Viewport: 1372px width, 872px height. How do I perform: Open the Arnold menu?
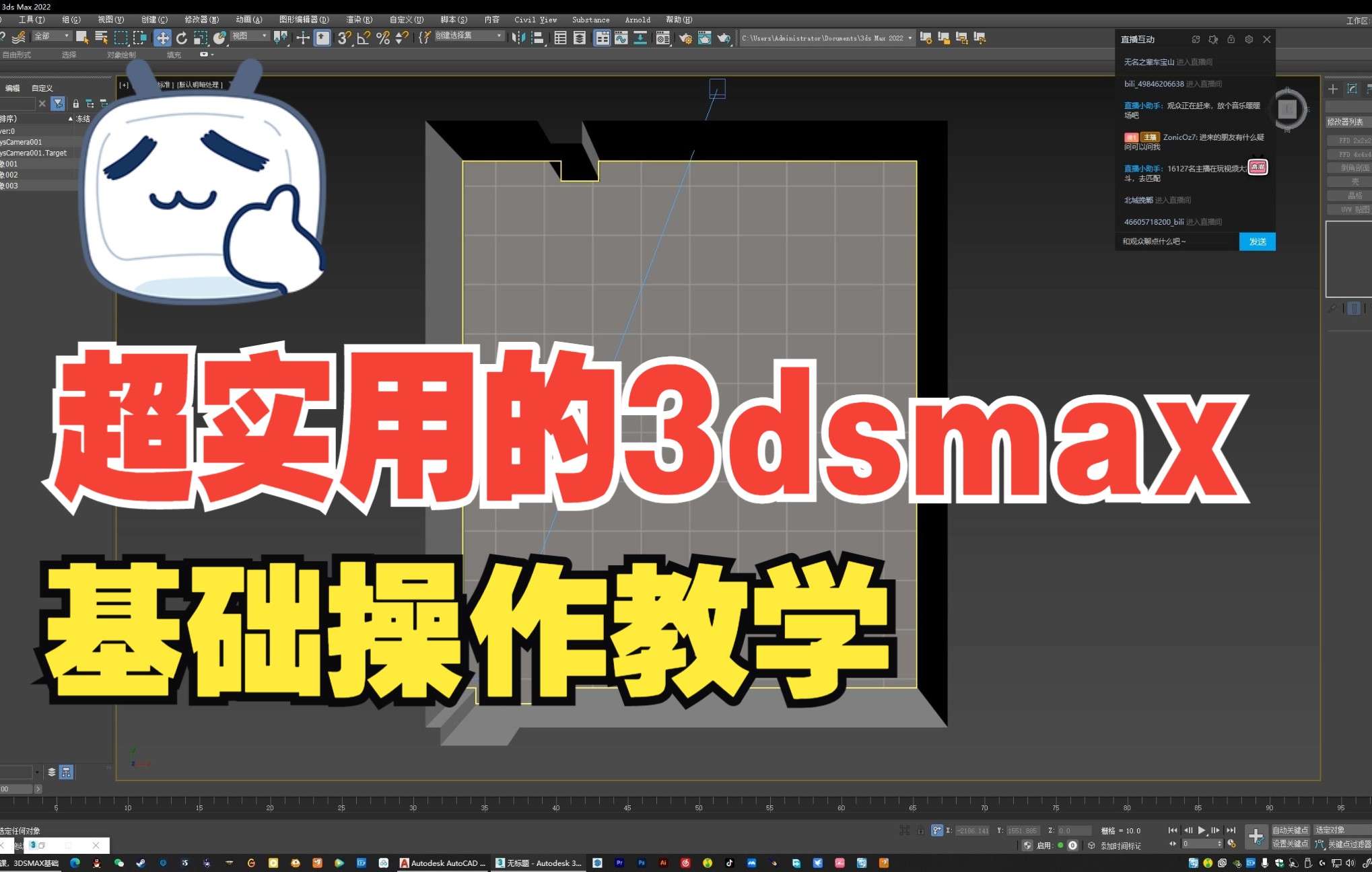[x=637, y=20]
